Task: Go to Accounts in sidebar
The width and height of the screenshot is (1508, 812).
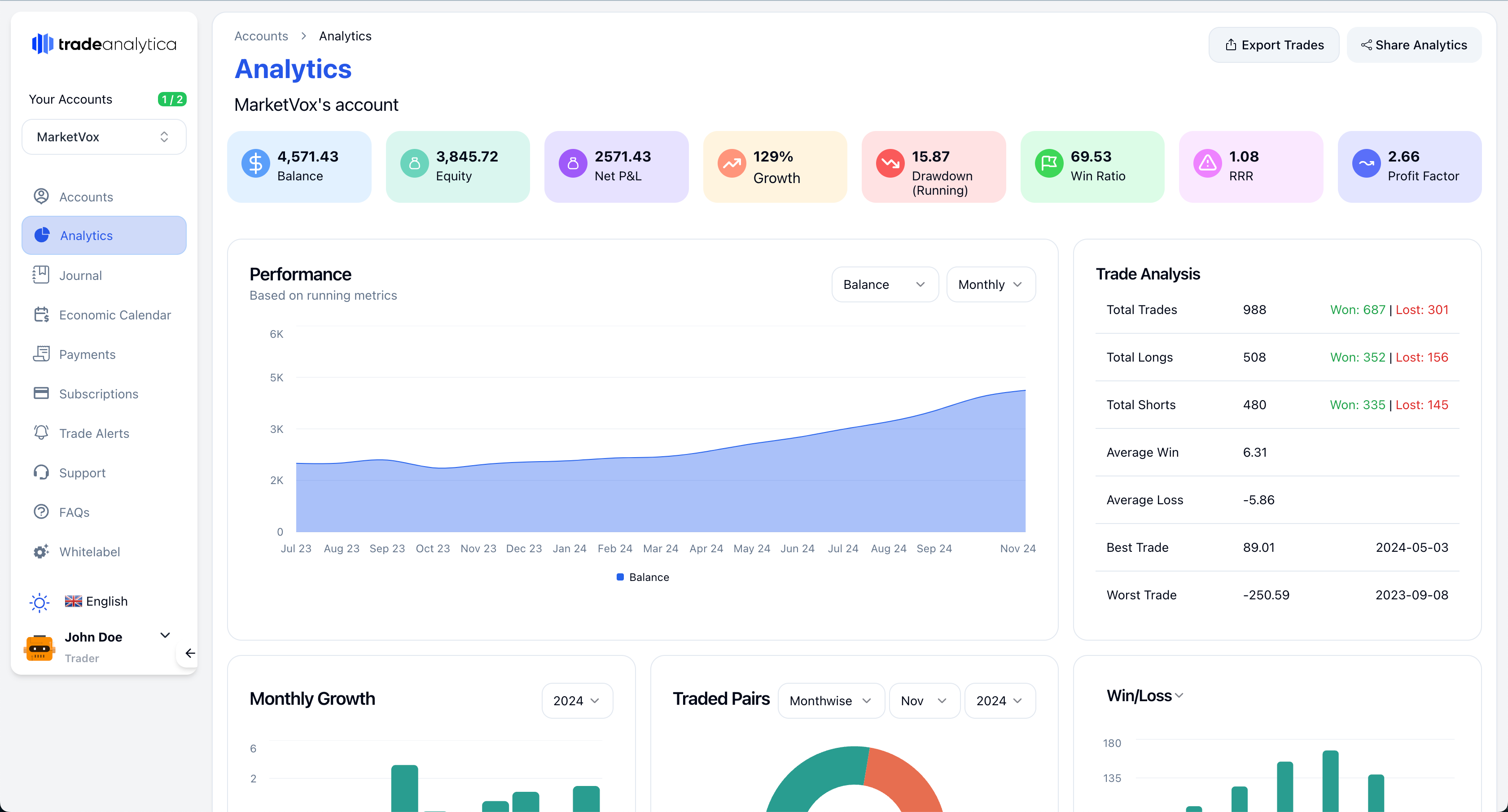Action: coord(104,196)
